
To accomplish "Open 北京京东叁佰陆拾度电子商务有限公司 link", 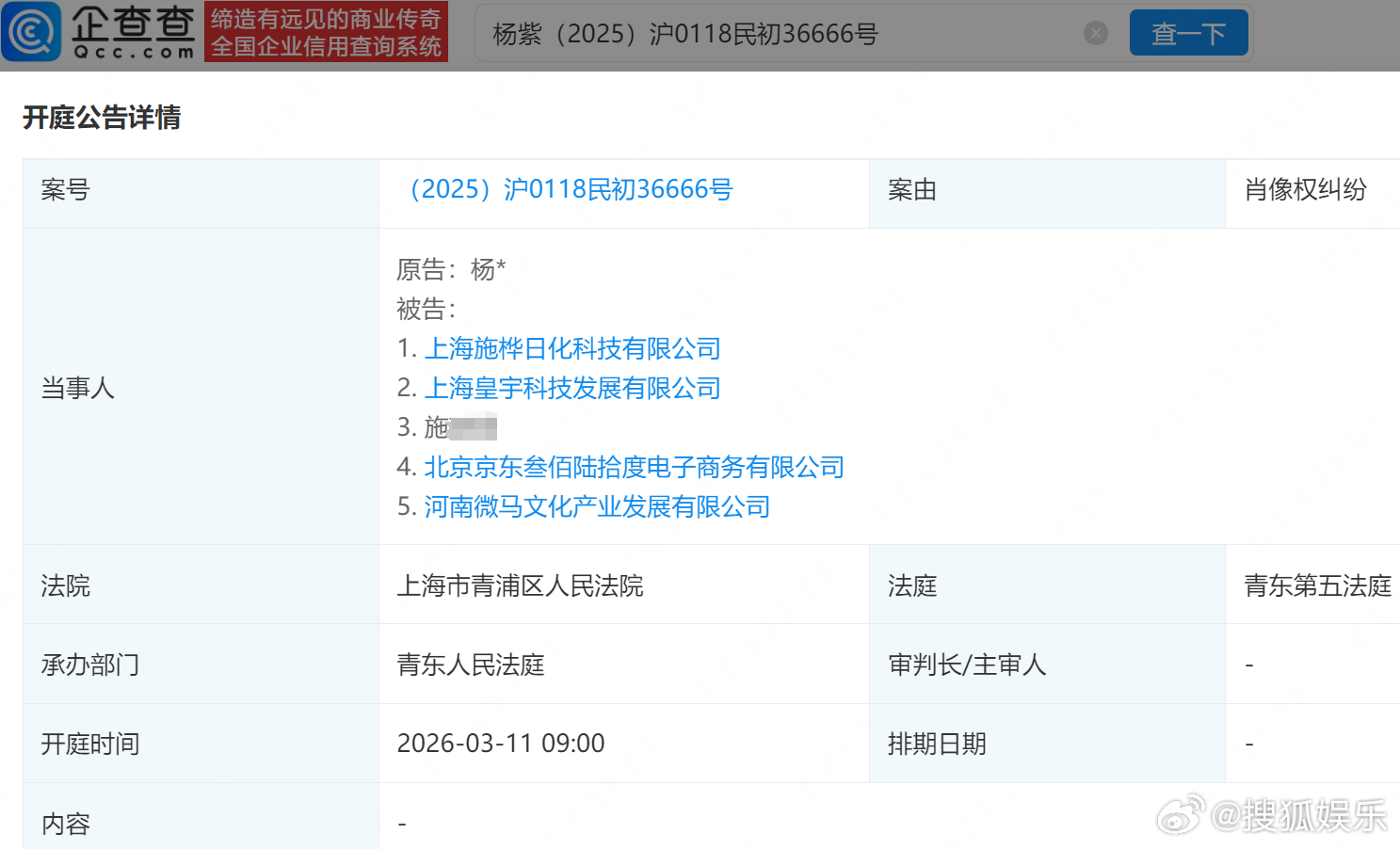I will (x=635, y=467).
